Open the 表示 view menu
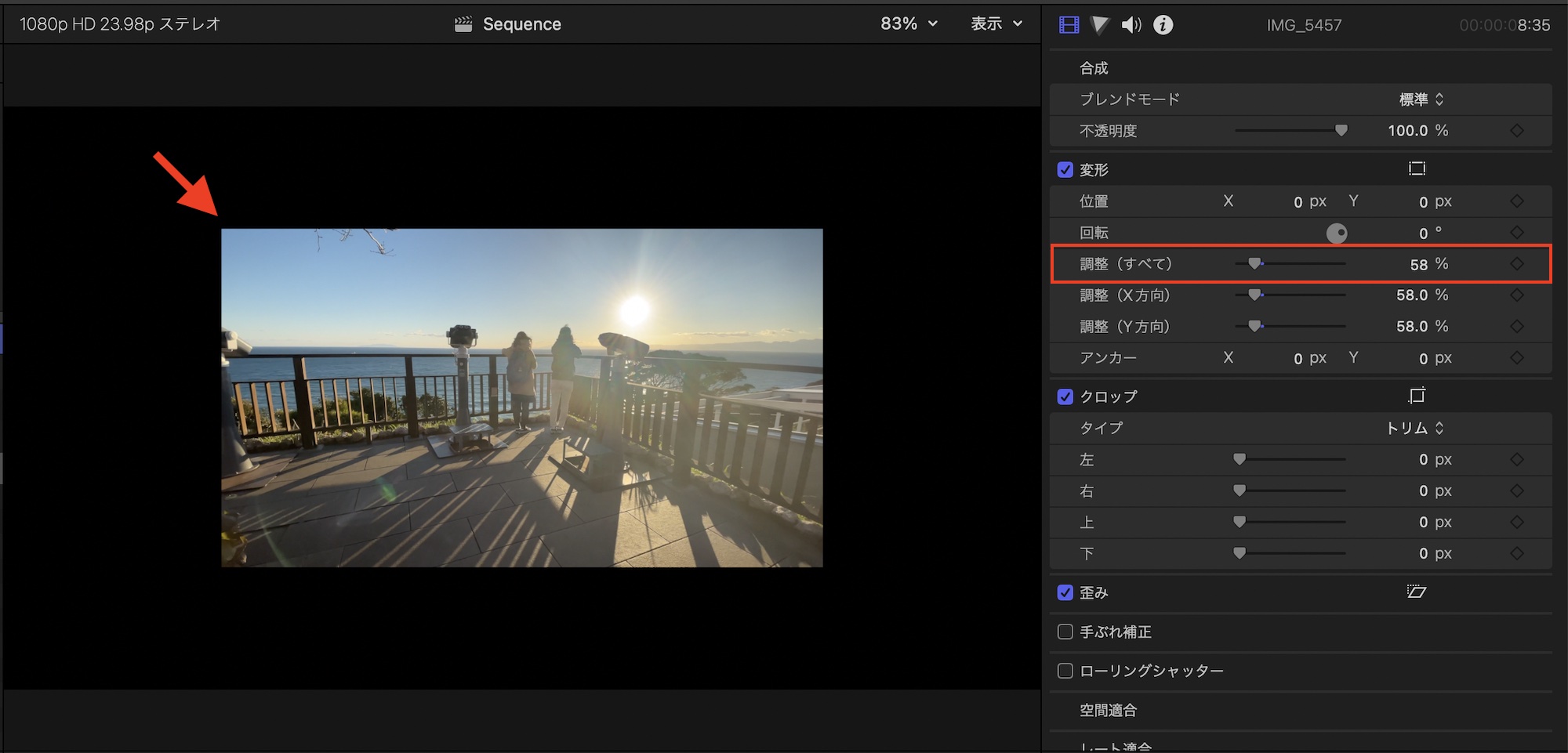The image size is (1568, 753). point(996,24)
